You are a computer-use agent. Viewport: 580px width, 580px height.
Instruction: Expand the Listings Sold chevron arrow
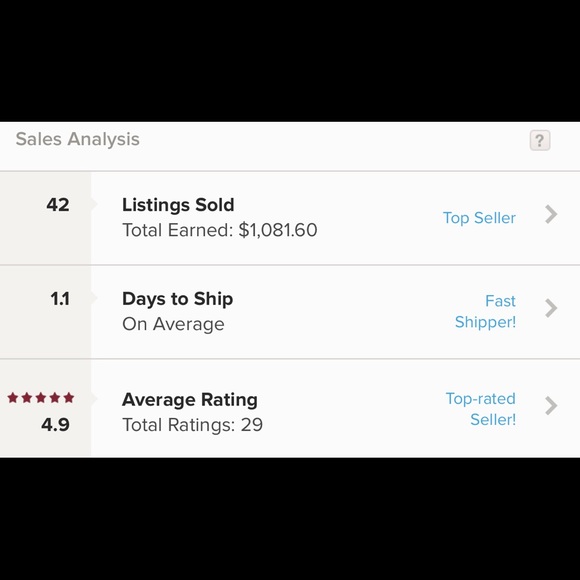pos(551,214)
